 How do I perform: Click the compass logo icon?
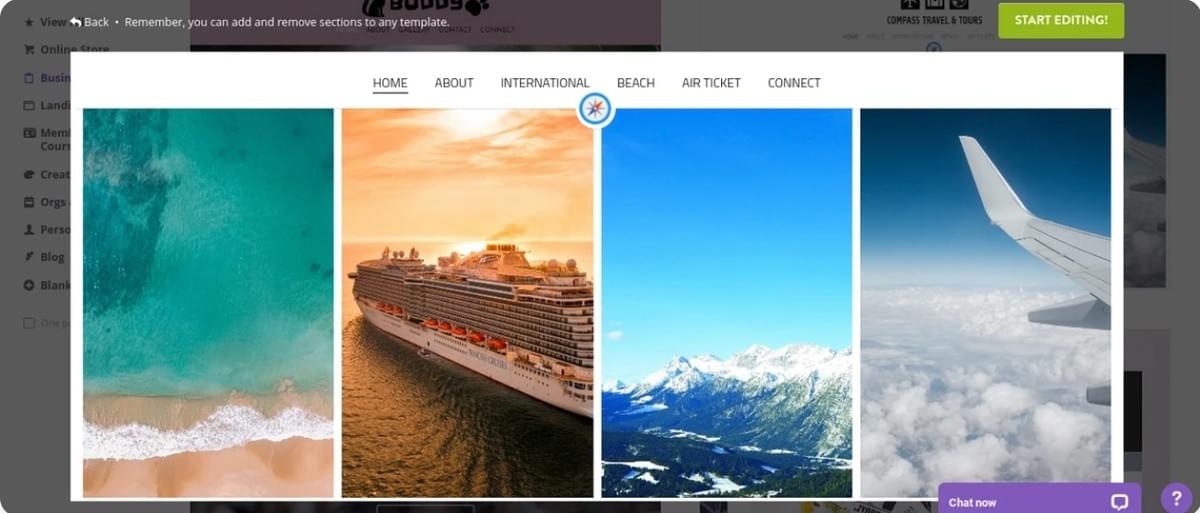(595, 109)
